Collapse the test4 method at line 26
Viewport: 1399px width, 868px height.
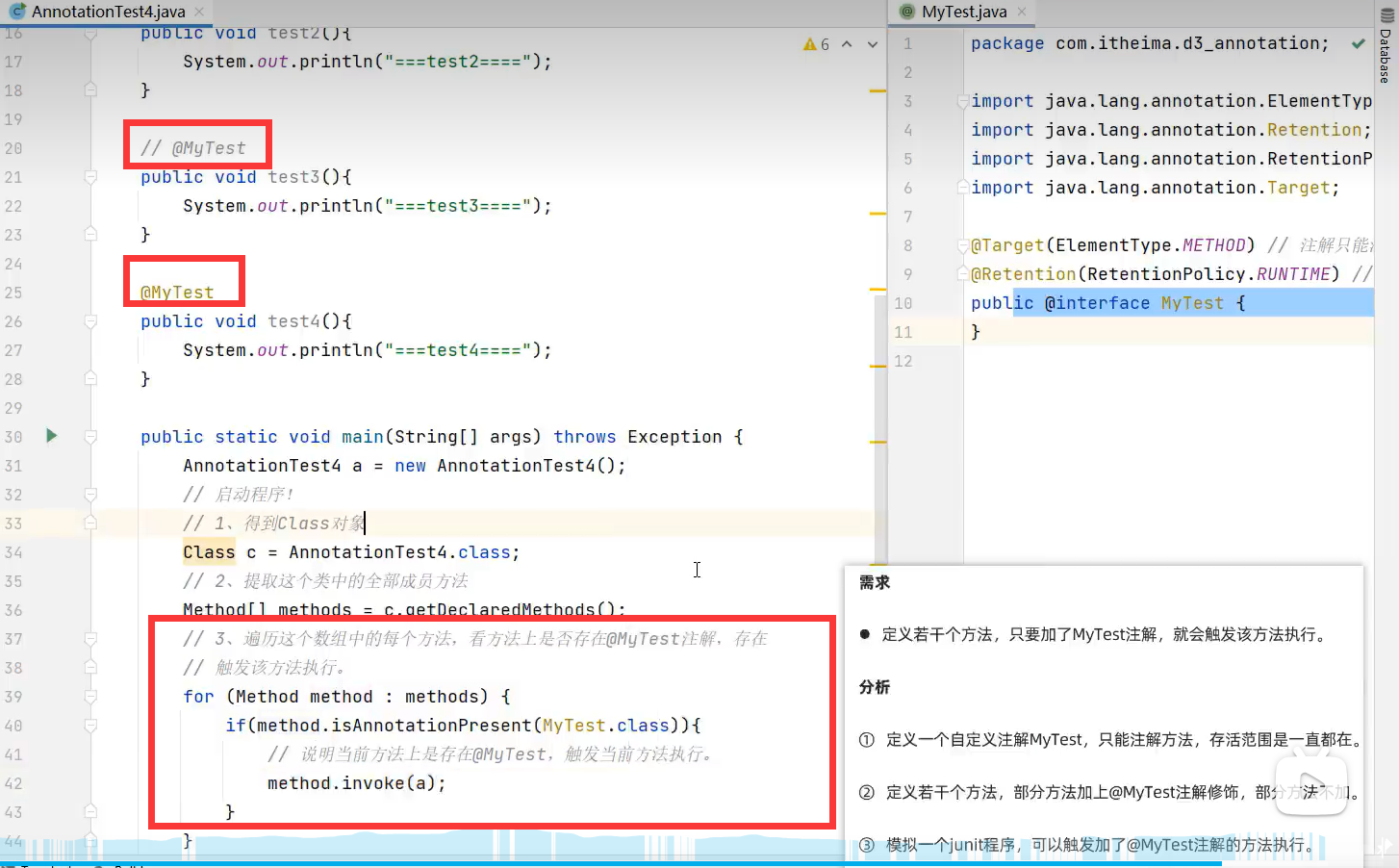point(90,321)
